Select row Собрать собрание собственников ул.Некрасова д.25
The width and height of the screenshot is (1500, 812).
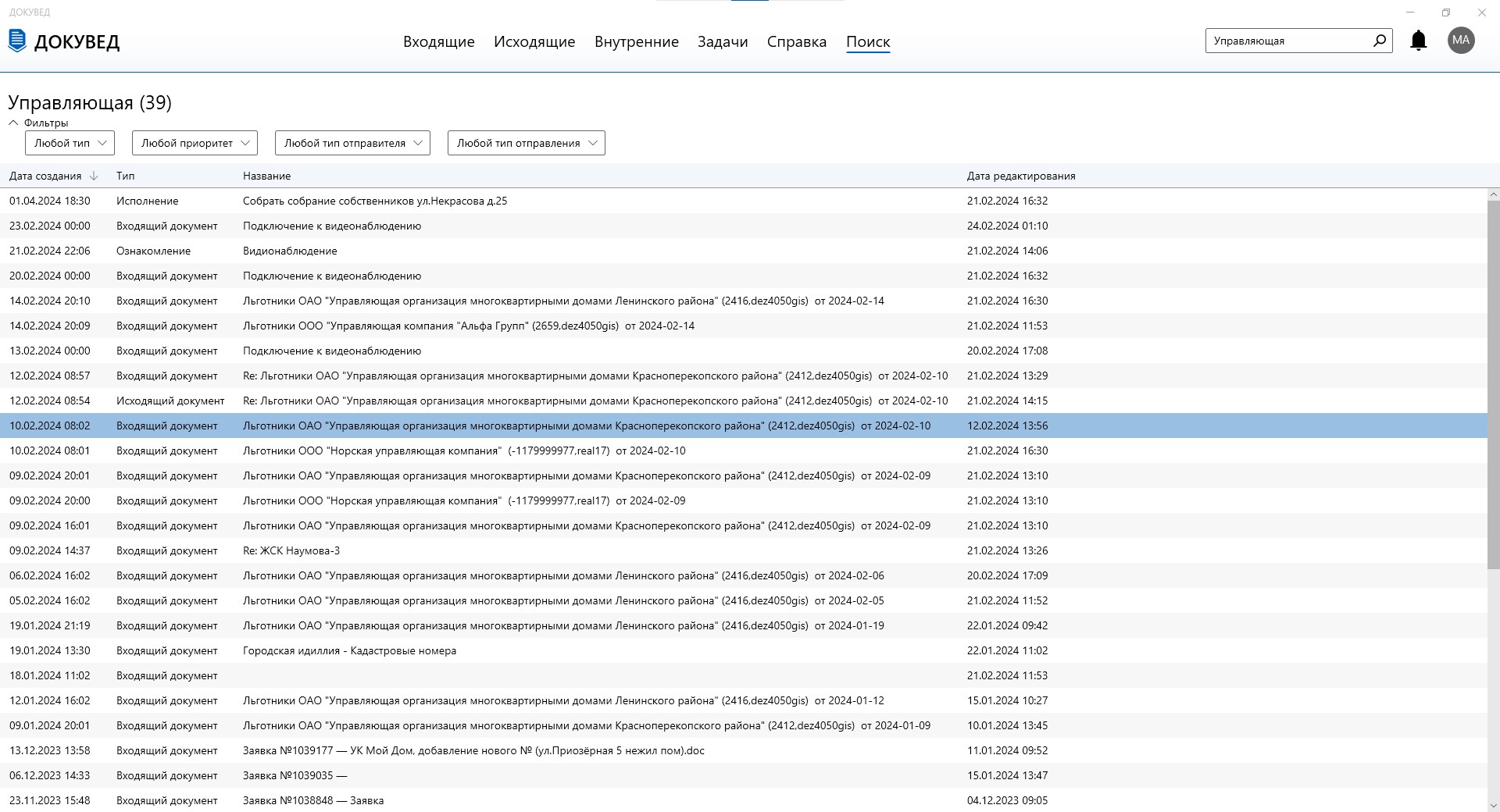point(743,201)
